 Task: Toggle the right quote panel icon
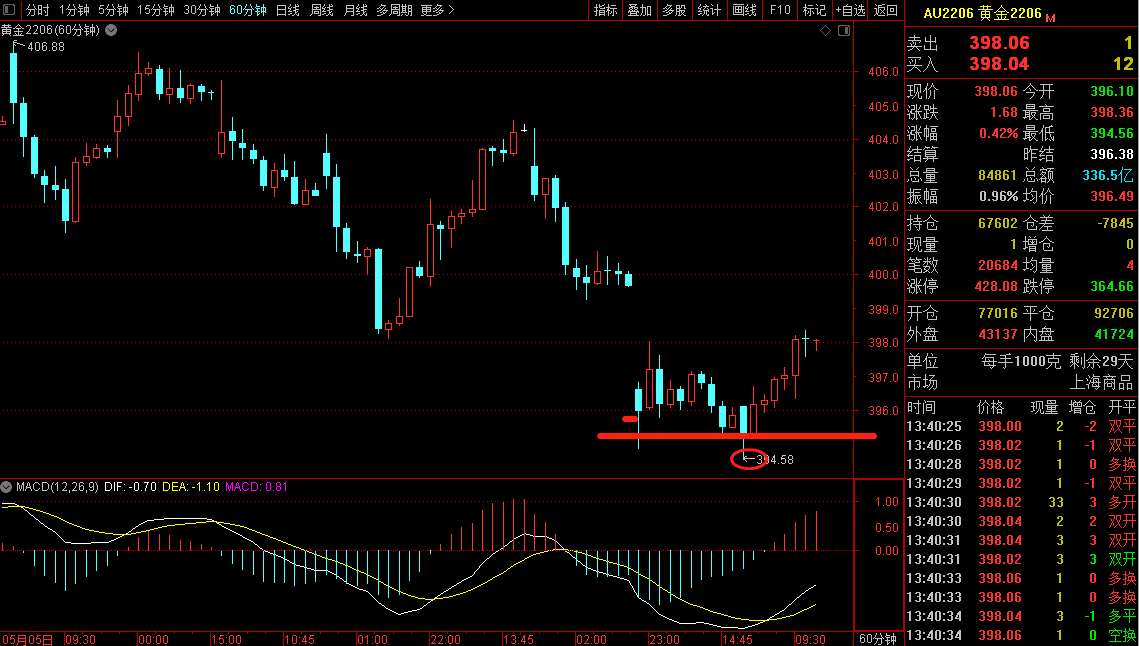pos(844,31)
